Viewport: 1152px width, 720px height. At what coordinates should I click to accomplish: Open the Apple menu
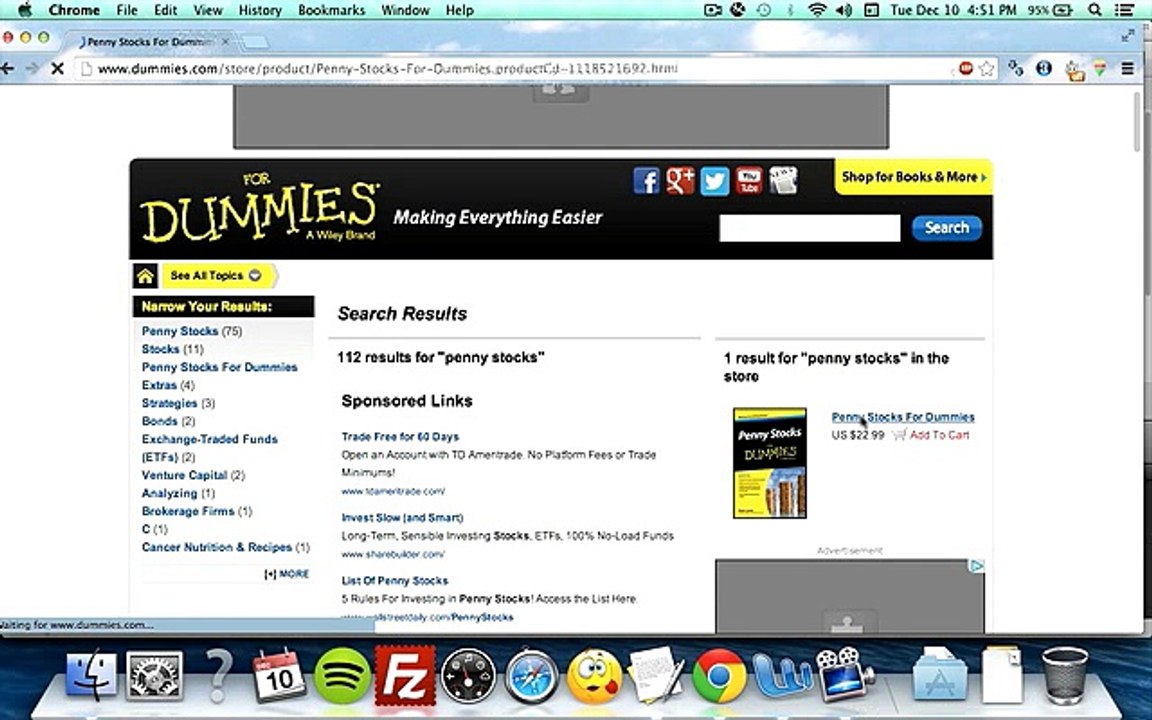tap(25, 10)
